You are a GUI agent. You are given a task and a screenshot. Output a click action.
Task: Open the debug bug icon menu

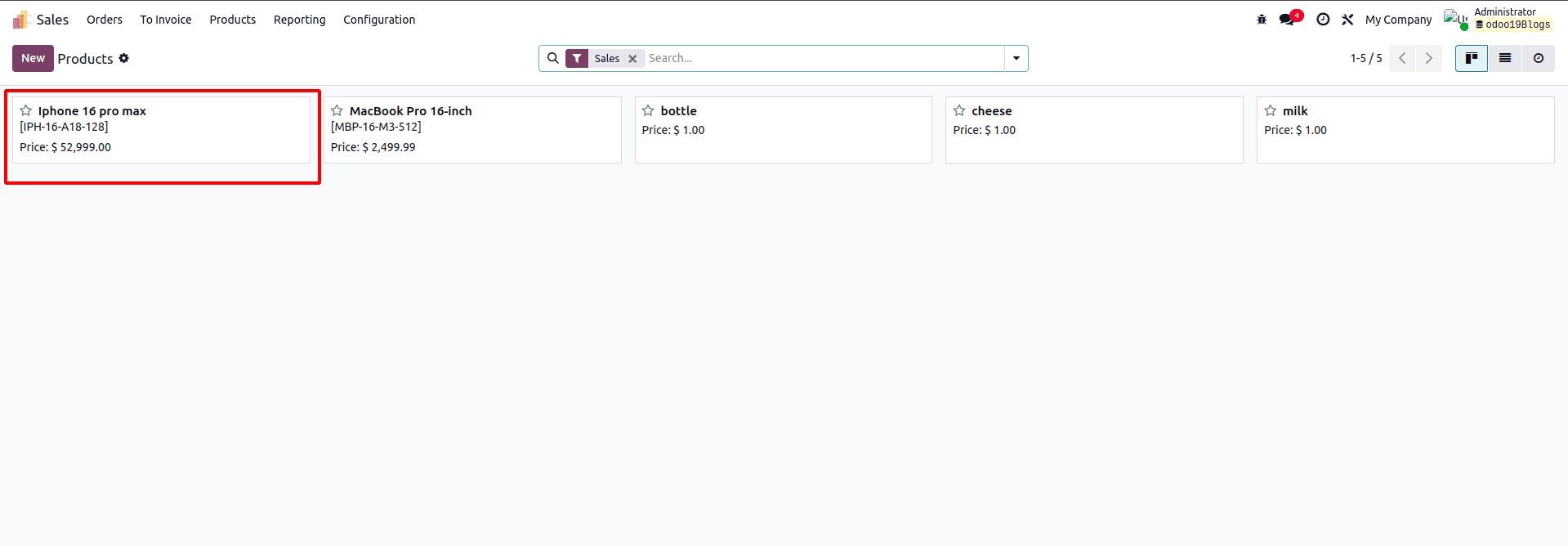click(x=1262, y=20)
